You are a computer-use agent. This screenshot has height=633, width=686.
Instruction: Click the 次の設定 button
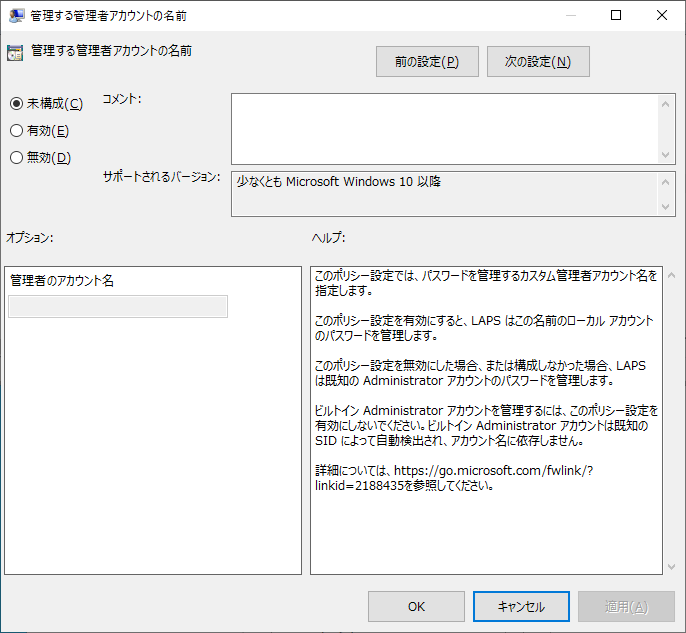538,62
